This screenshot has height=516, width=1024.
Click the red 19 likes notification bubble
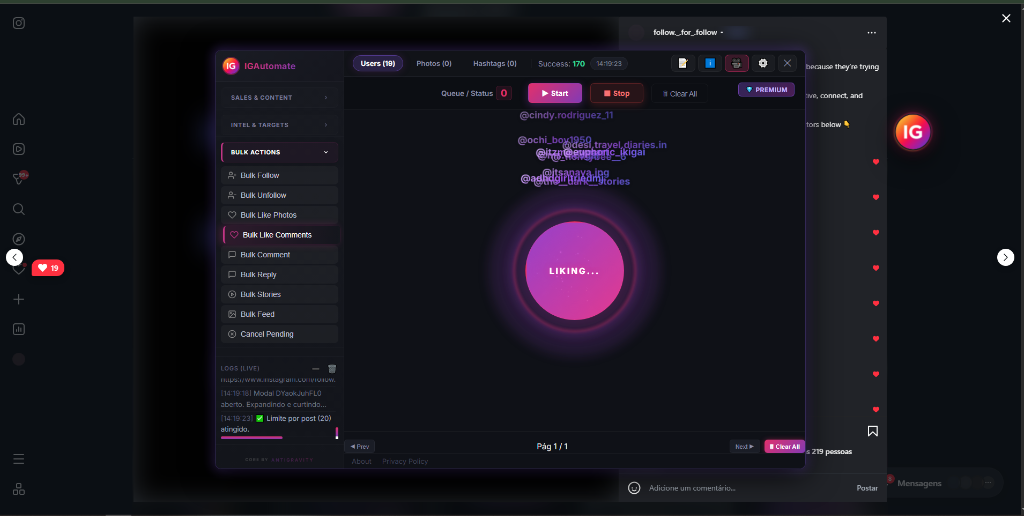coord(48,268)
